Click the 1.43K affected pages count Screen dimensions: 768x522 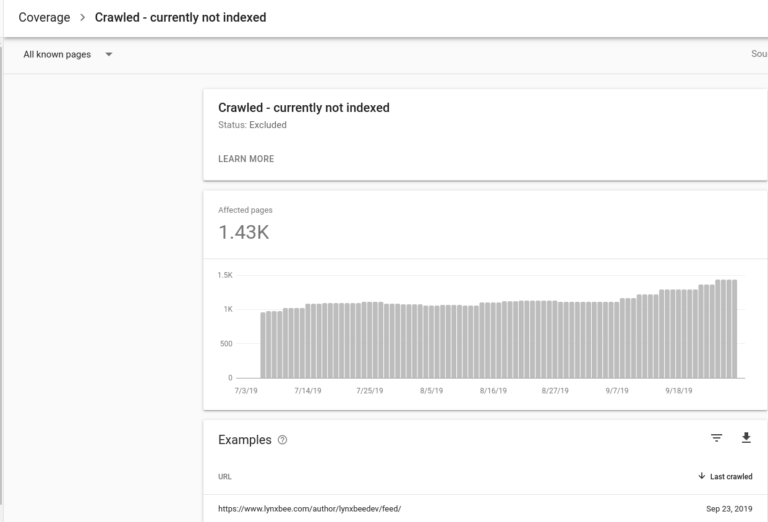tap(243, 233)
